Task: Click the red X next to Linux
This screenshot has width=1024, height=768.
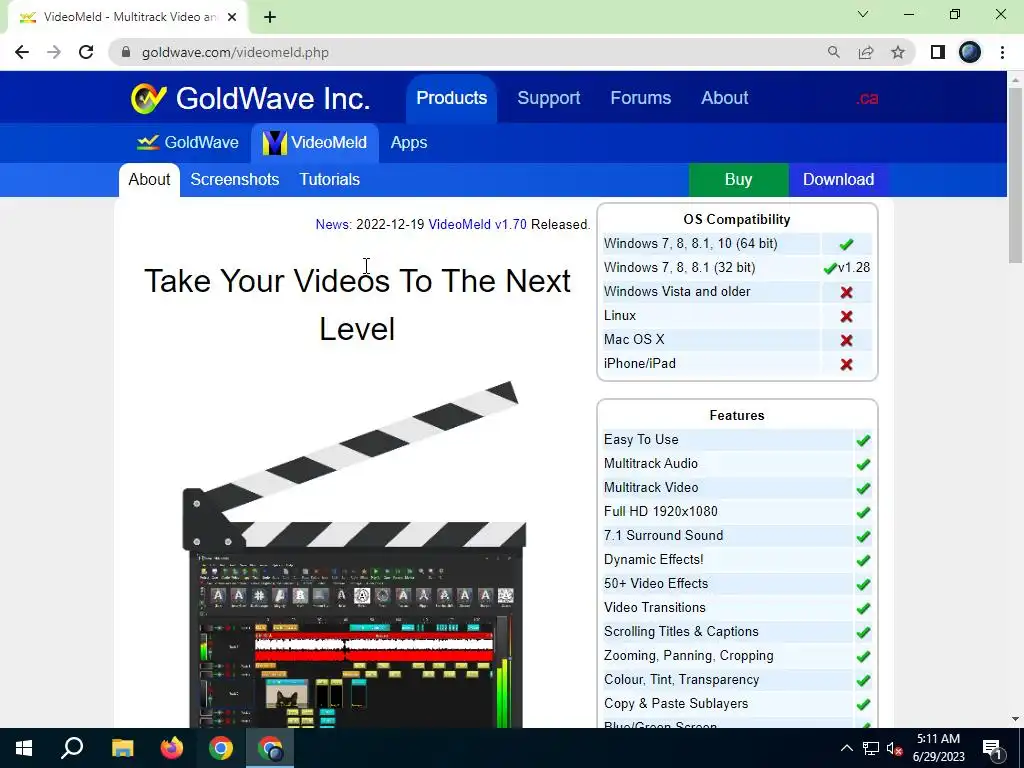Action: click(x=846, y=316)
